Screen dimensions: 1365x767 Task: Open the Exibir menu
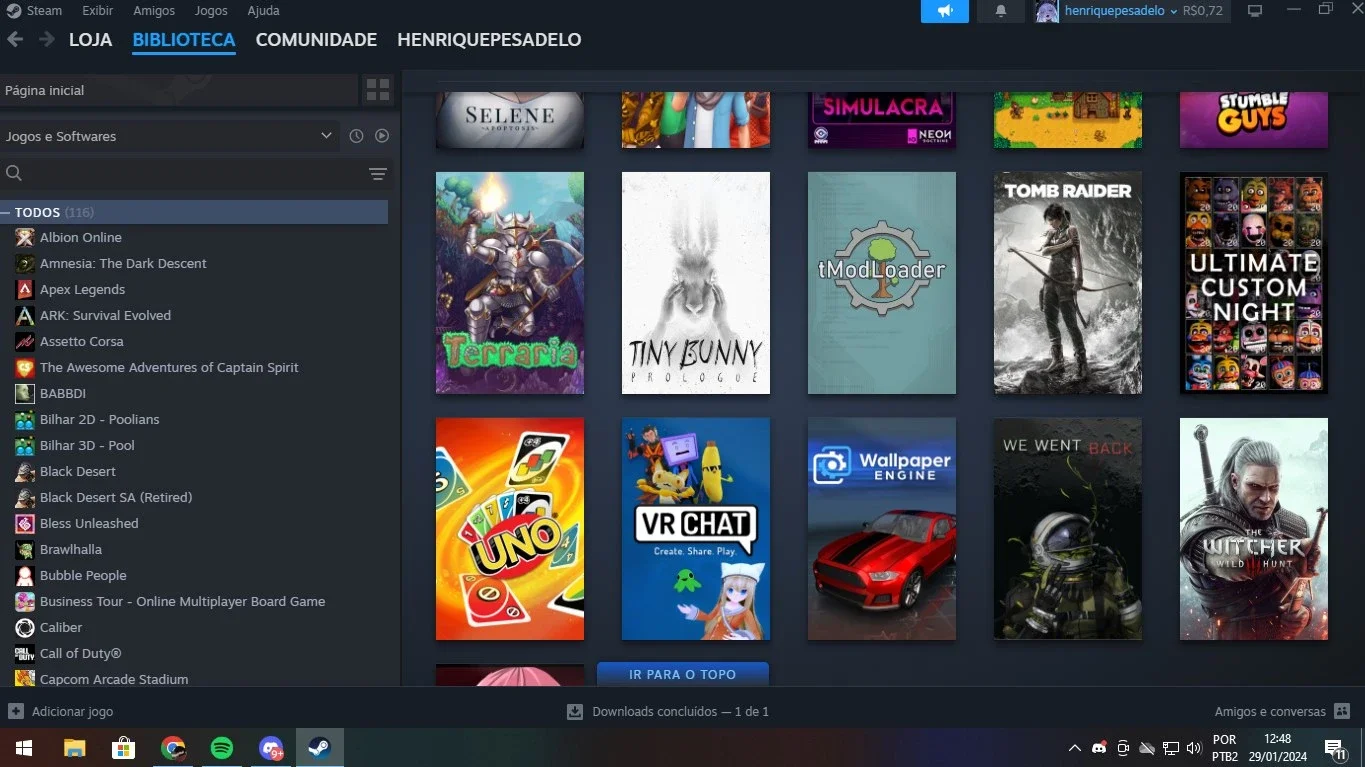97,11
